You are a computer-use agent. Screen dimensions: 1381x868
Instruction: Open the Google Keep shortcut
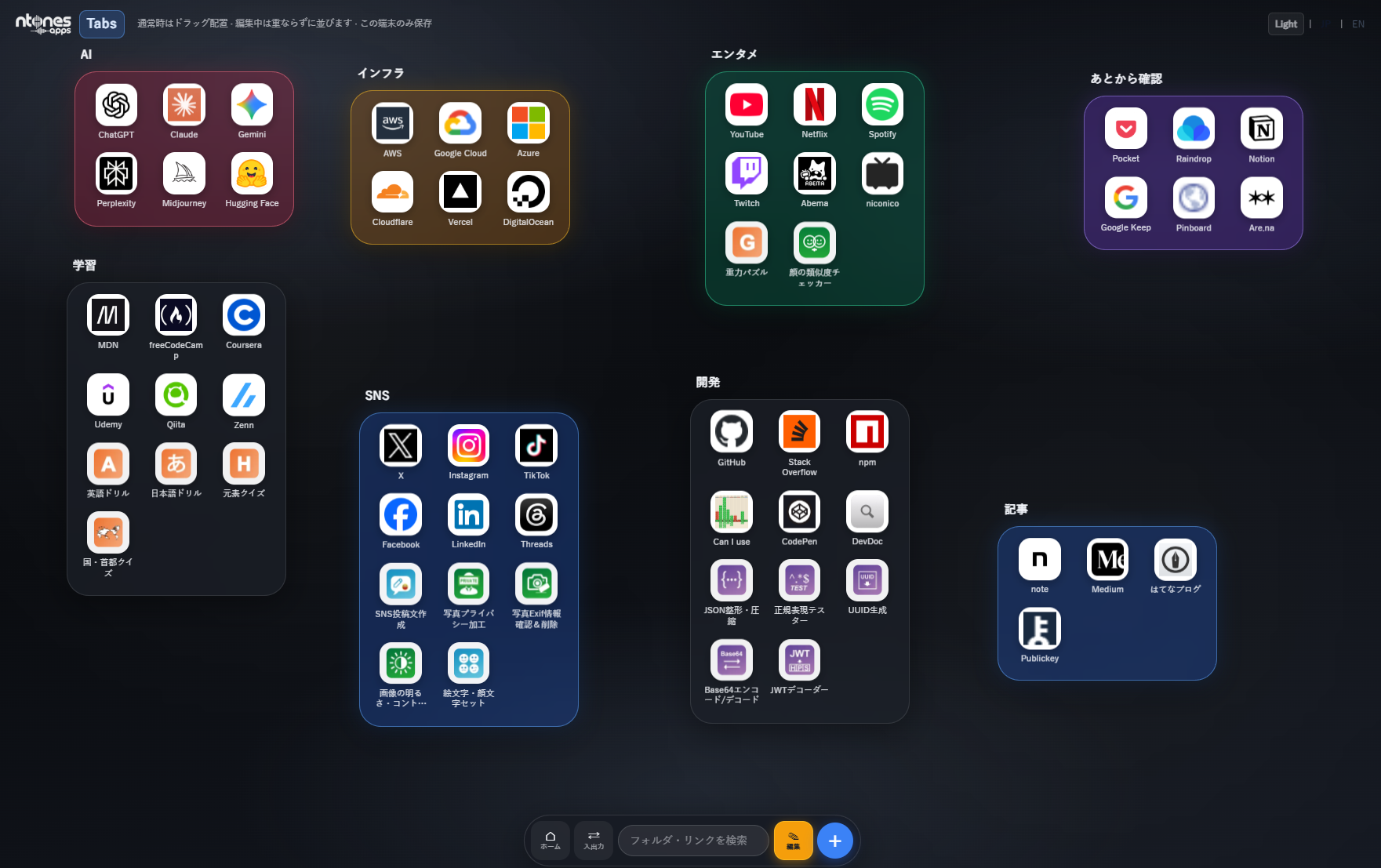1126,198
